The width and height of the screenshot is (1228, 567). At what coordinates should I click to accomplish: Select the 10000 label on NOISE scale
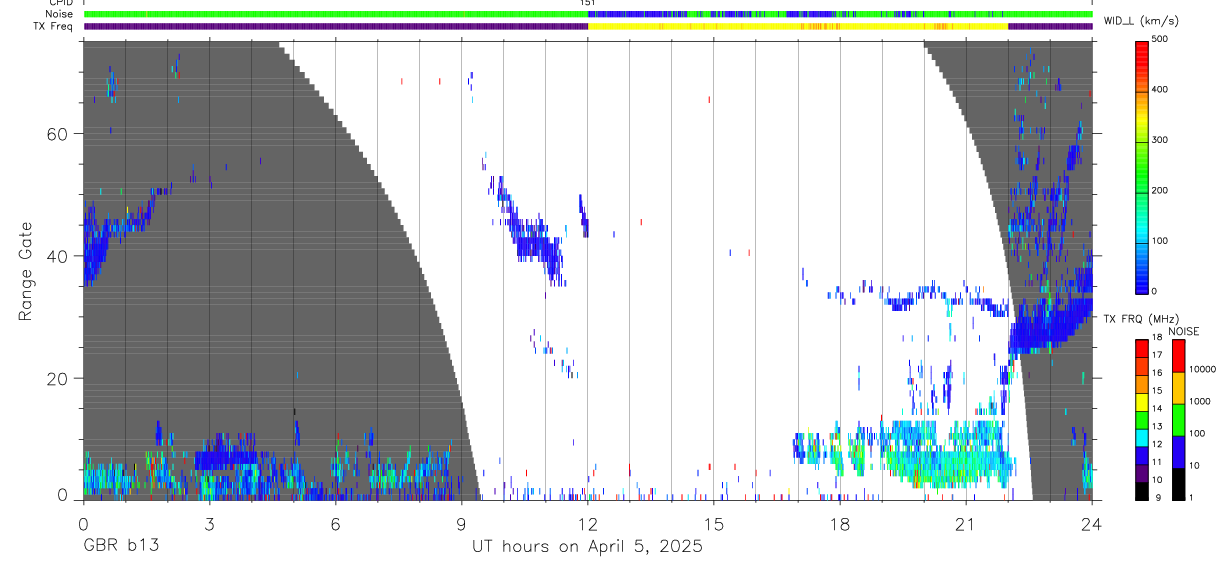(x=1202, y=370)
